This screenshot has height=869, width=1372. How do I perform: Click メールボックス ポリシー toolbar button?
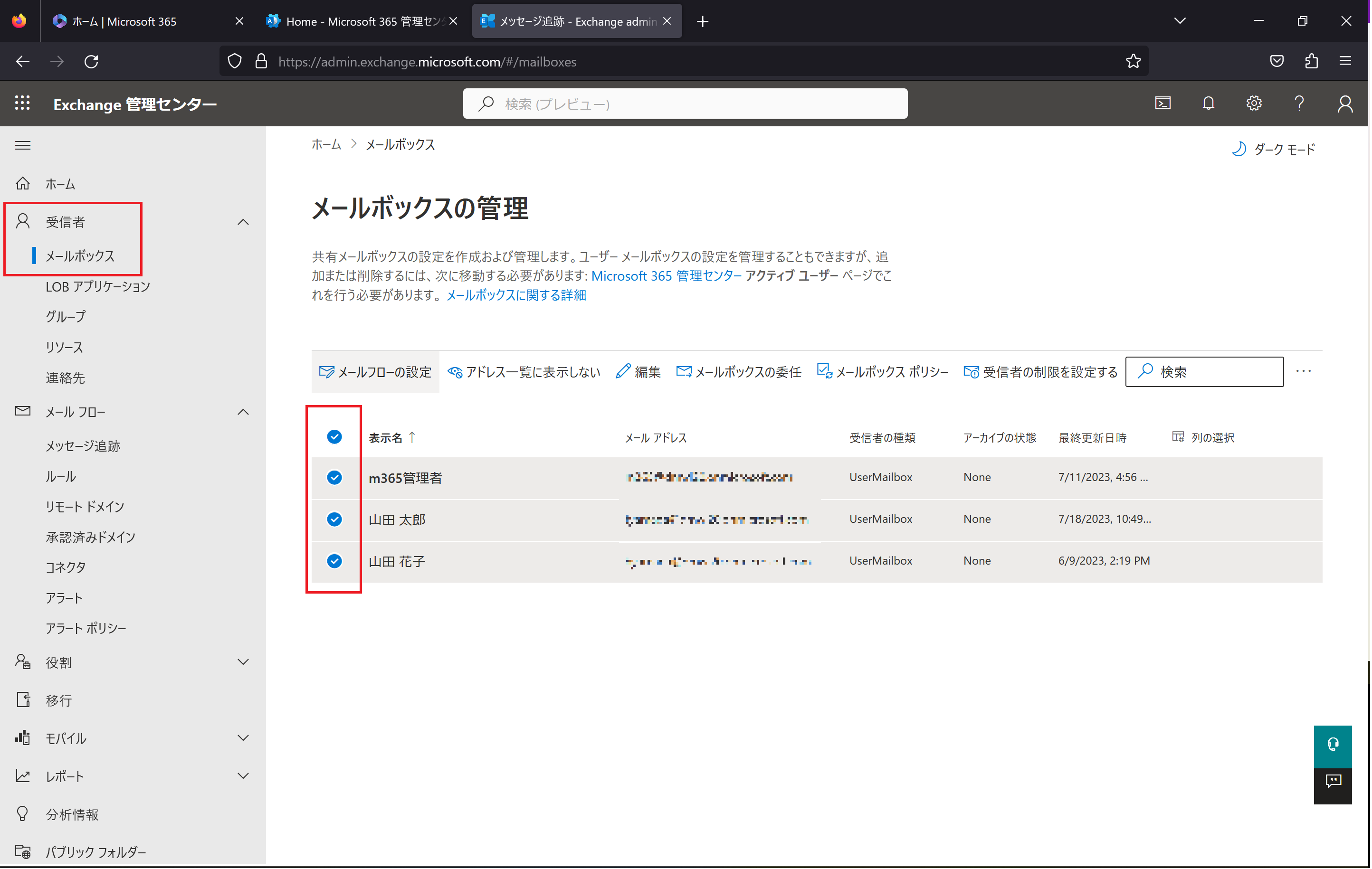click(x=883, y=371)
